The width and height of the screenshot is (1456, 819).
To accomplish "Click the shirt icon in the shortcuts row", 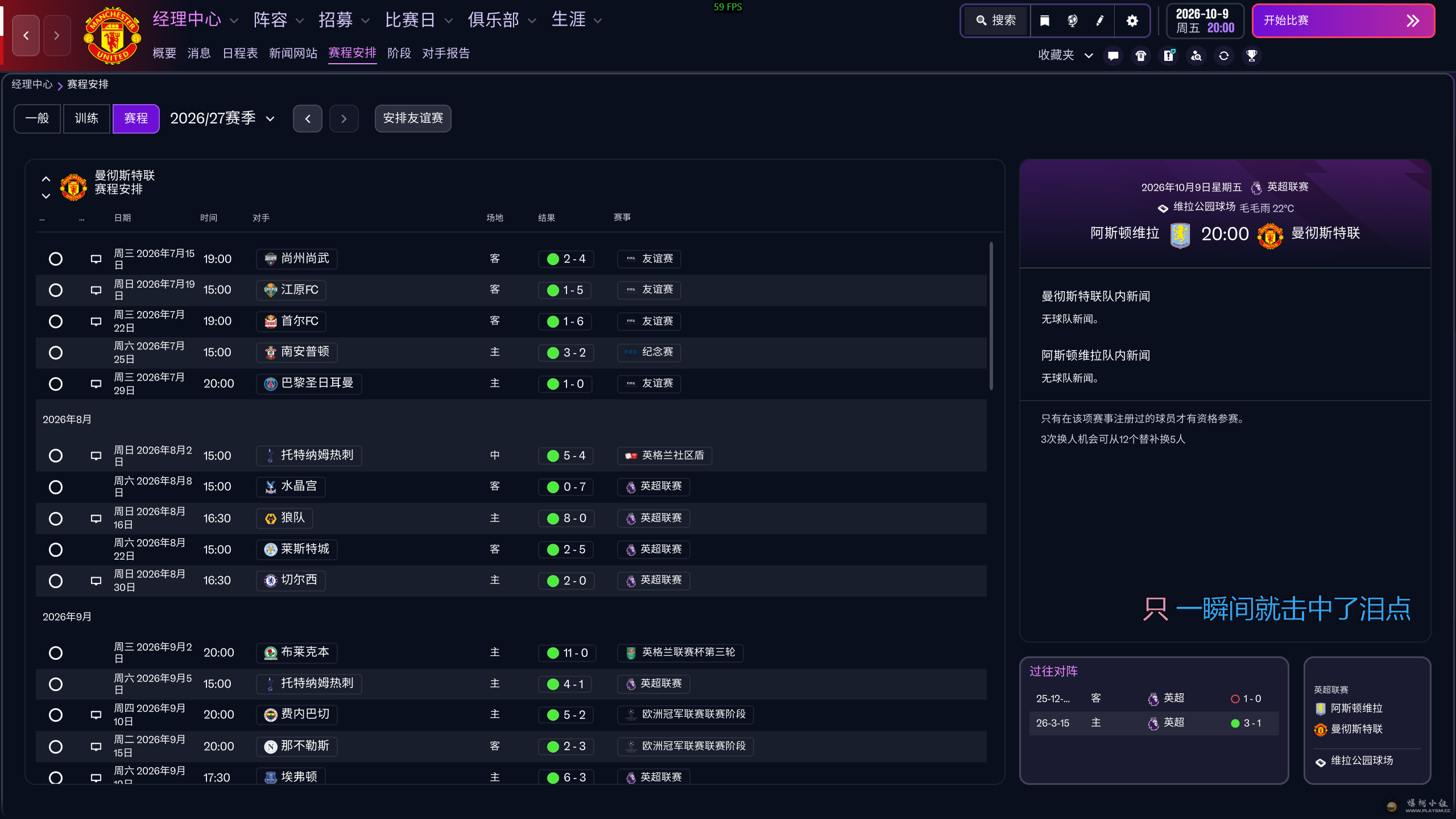I will [1141, 56].
